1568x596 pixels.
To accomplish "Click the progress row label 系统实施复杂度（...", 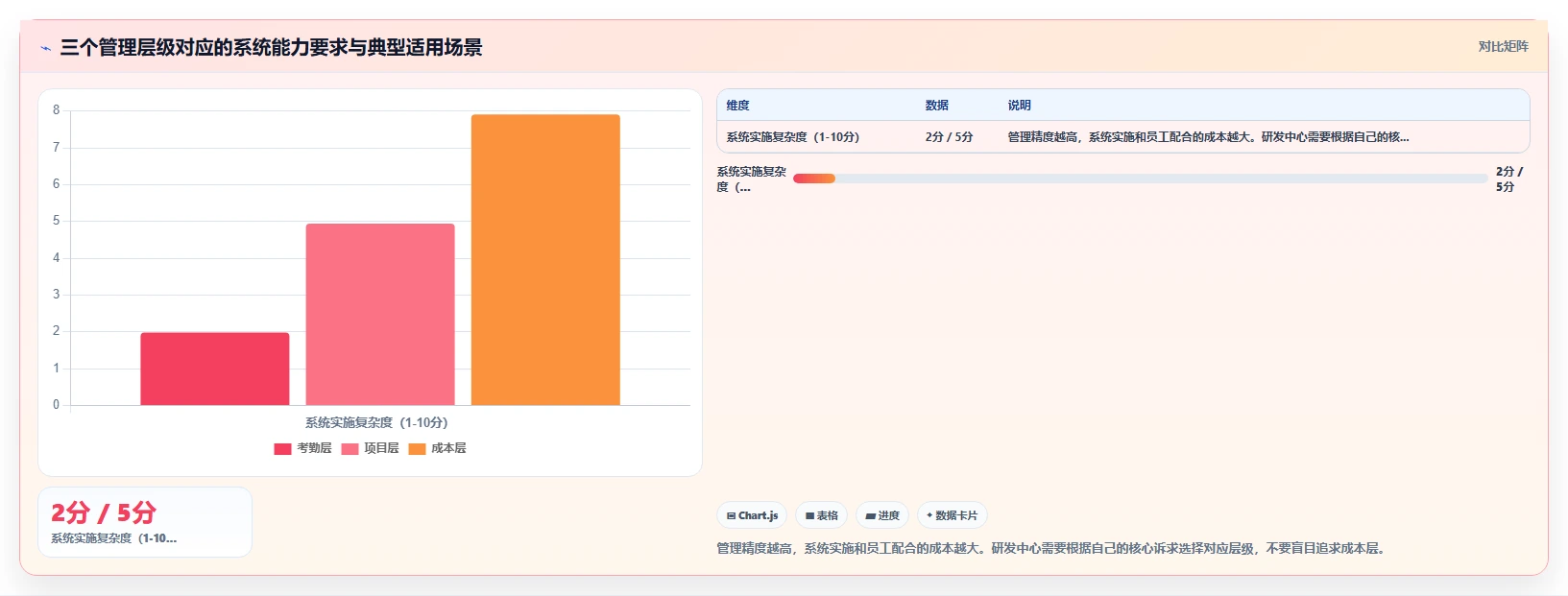I will point(751,179).
